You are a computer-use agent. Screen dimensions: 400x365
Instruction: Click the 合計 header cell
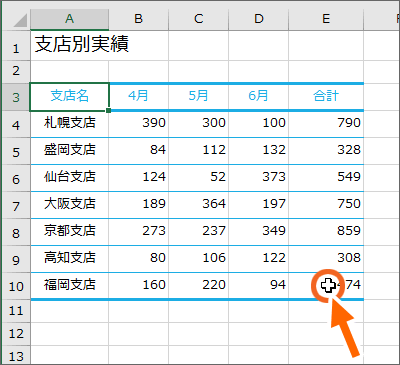click(x=326, y=97)
